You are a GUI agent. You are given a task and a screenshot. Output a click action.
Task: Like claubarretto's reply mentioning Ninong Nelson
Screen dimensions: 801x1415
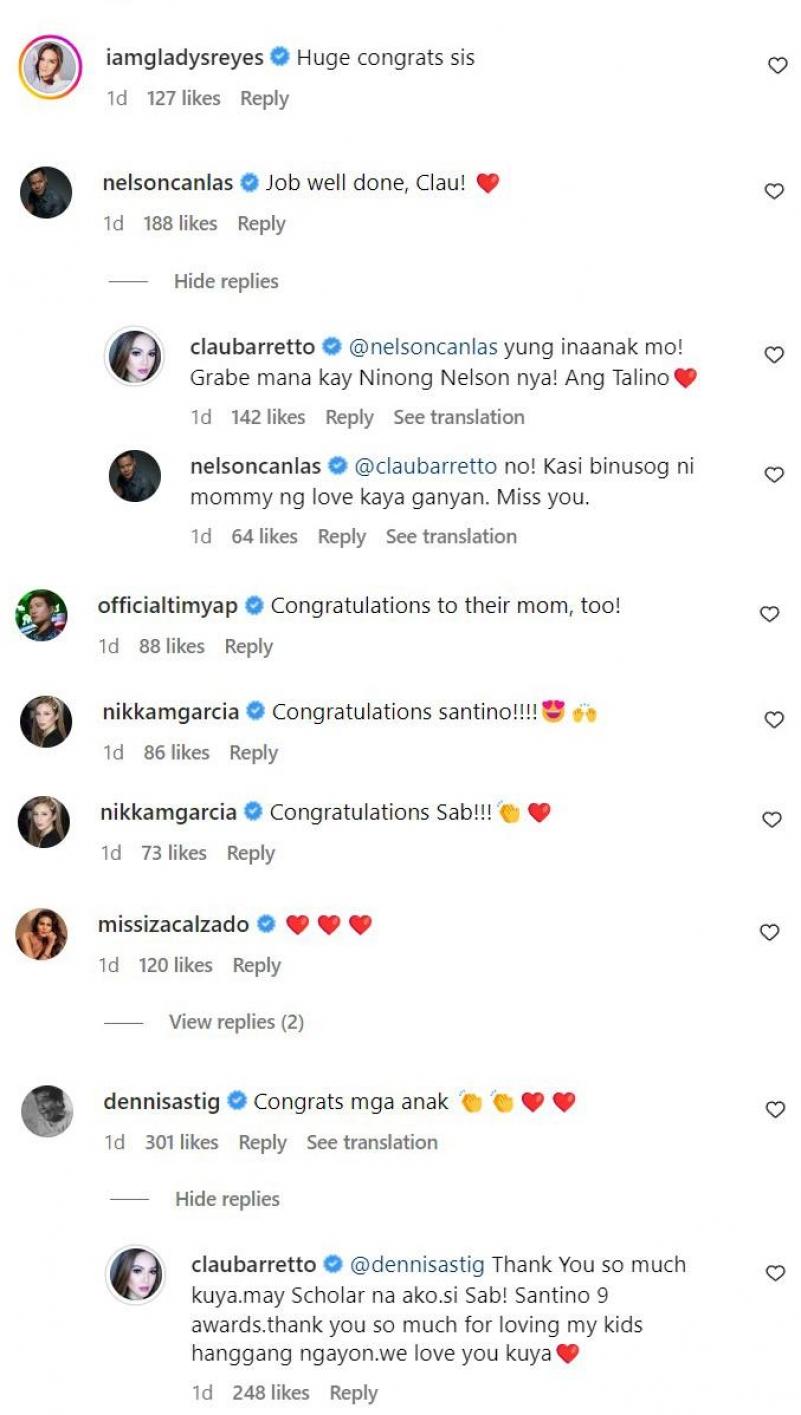774,355
